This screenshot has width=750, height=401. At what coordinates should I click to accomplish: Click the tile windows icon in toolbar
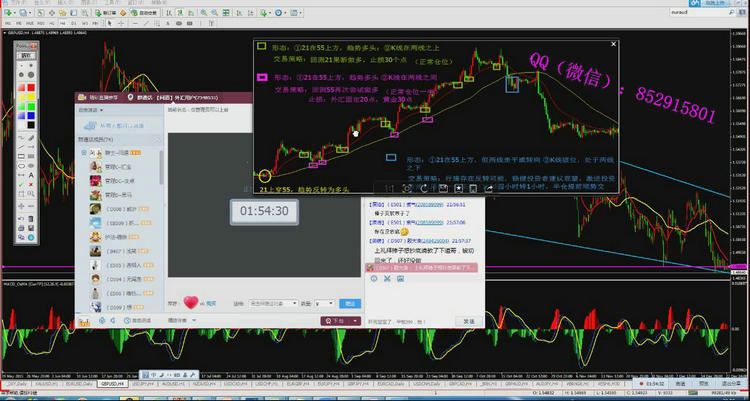click(226, 13)
